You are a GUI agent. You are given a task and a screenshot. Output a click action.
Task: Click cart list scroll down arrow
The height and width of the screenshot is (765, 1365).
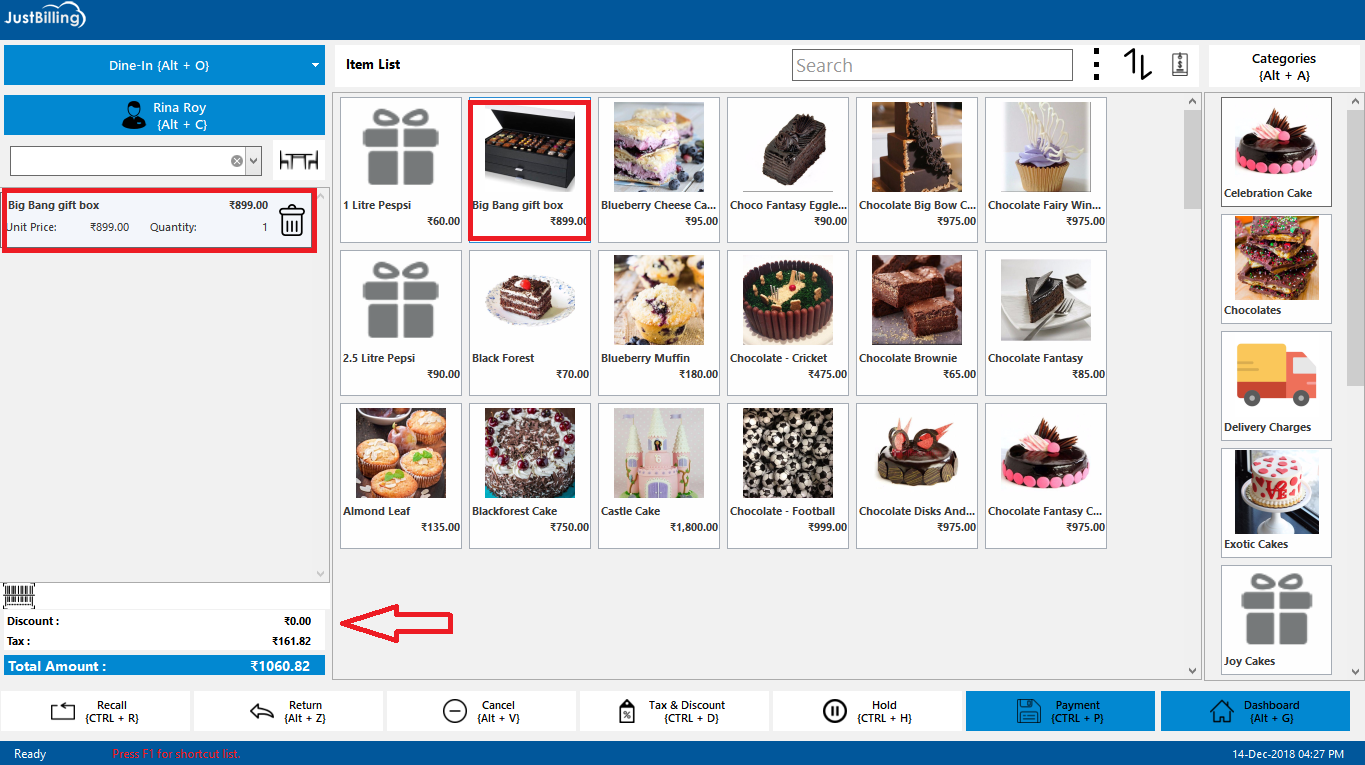(321, 574)
